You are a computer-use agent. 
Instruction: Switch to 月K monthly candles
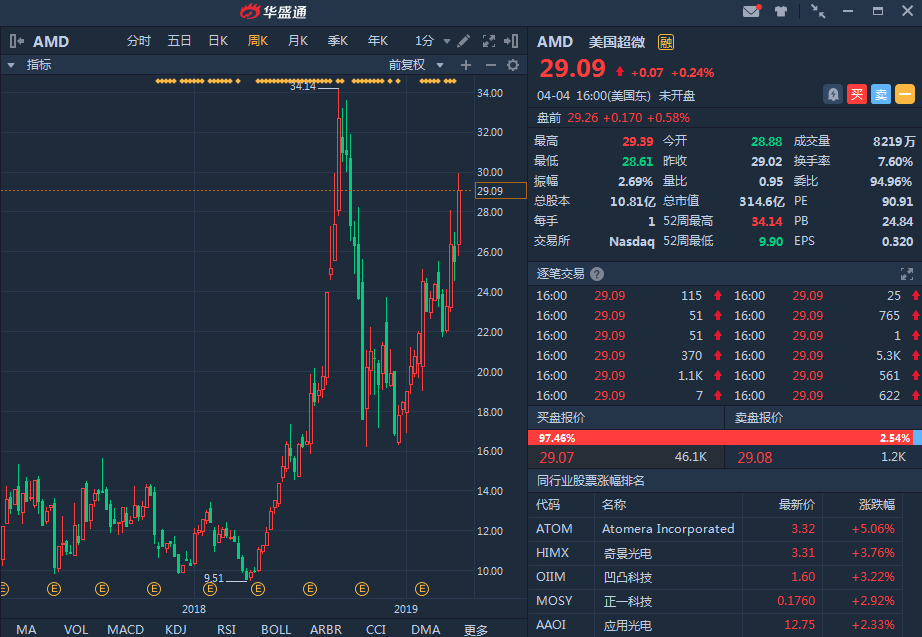[x=298, y=41]
